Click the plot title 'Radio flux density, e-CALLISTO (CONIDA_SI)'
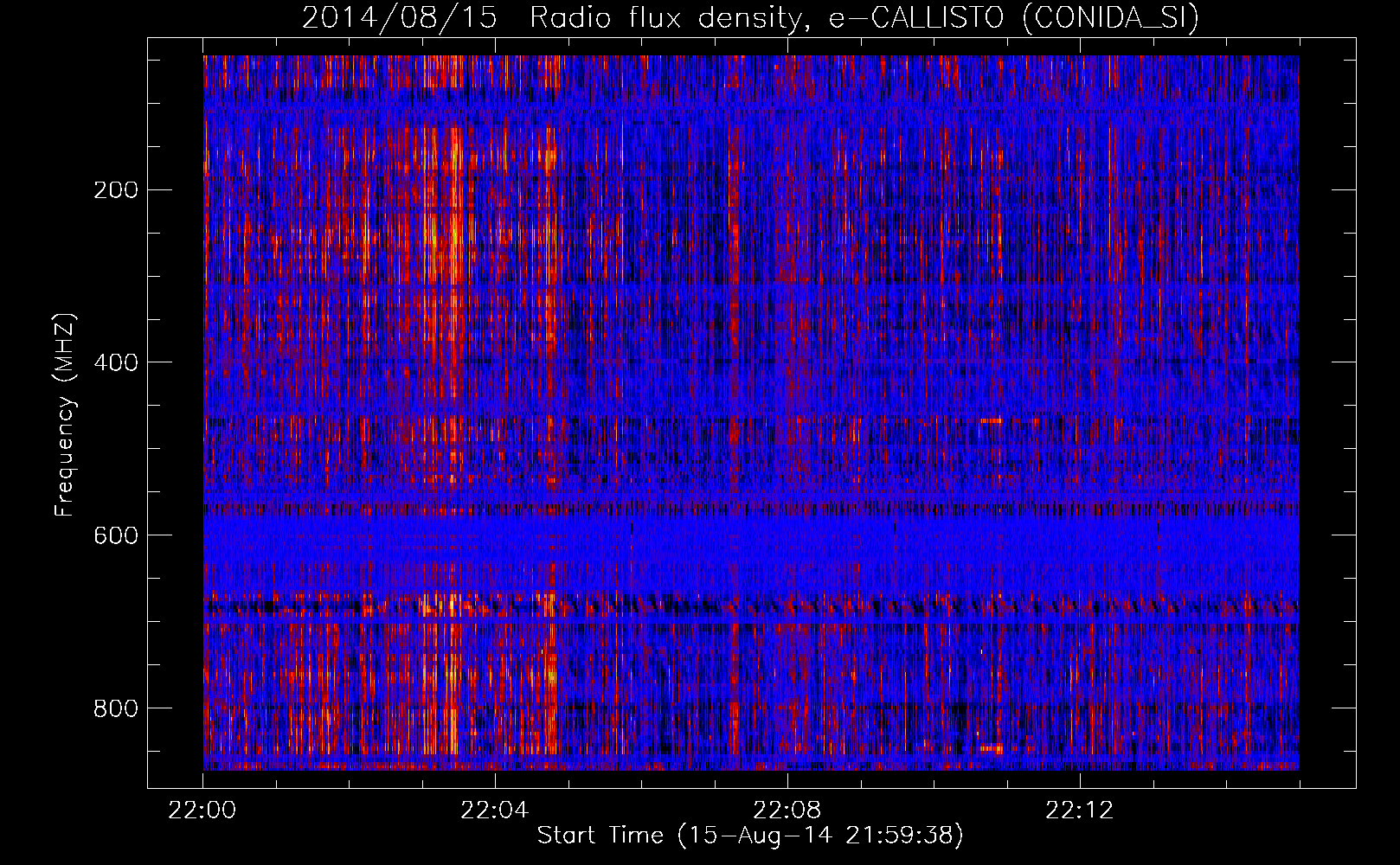Image resolution: width=1400 pixels, height=865 pixels. [x=864, y=18]
